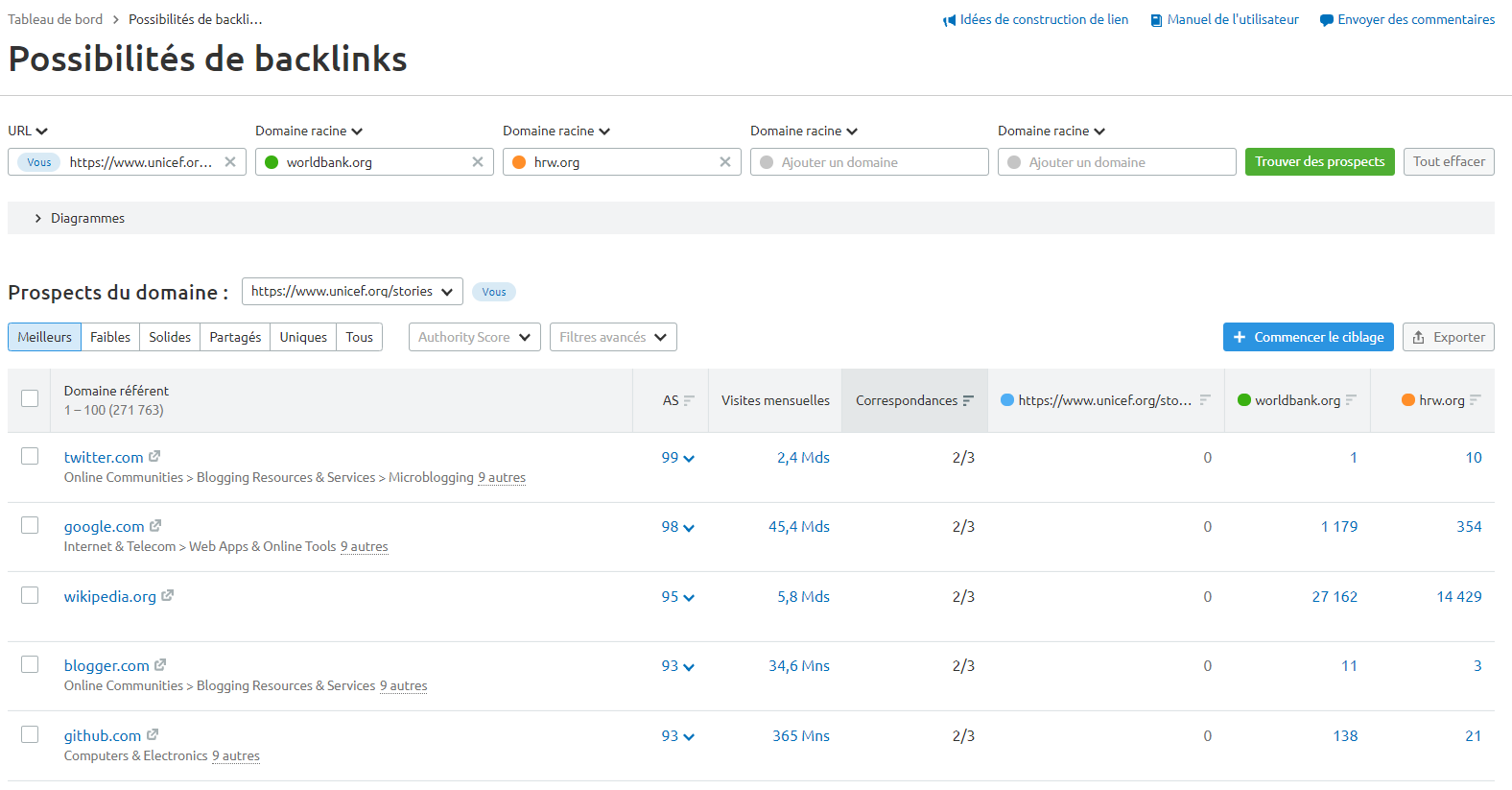Click Trouver des prospects button
This screenshot has height=790, width=1512.
1320,161
